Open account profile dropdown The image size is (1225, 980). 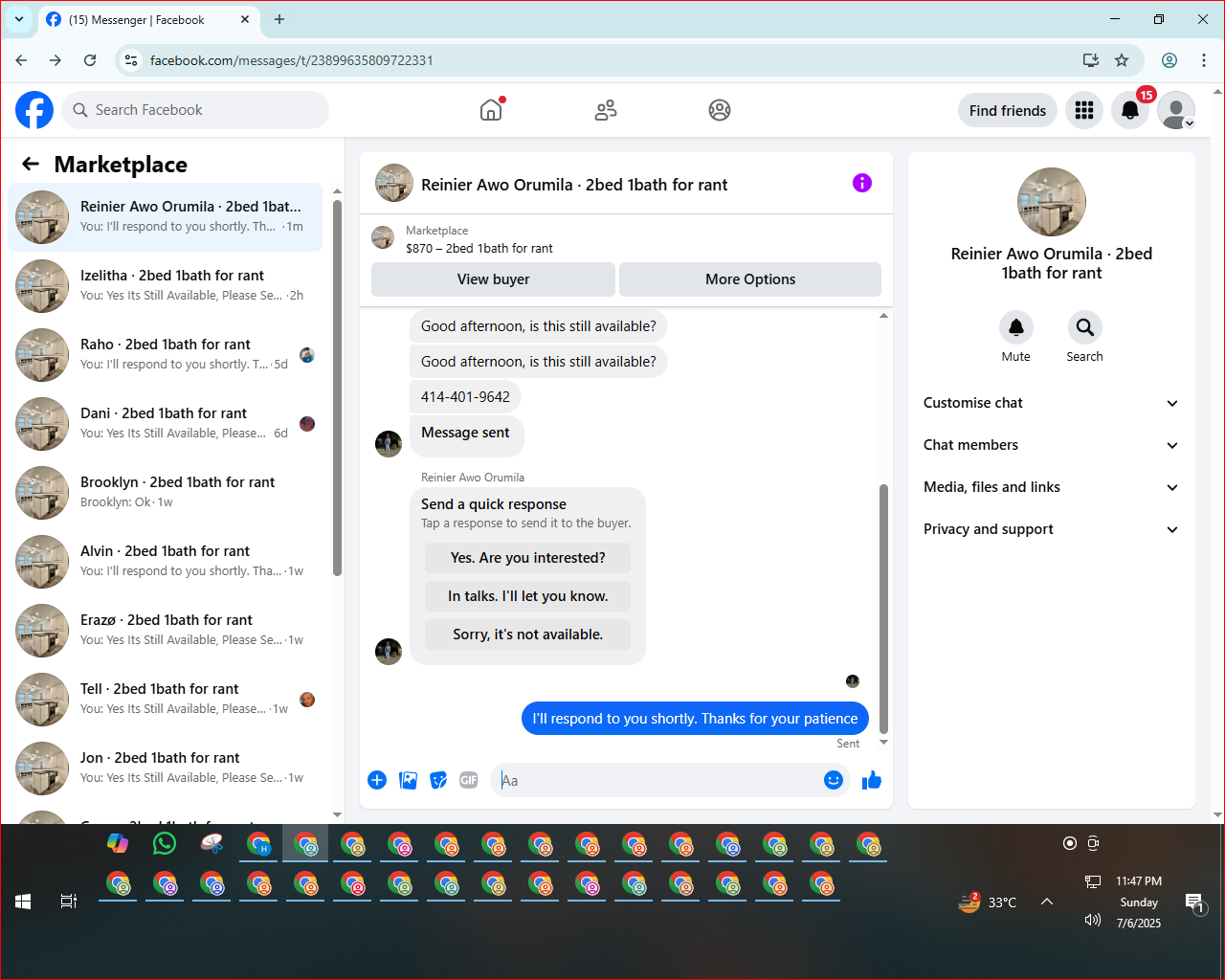point(1176,111)
